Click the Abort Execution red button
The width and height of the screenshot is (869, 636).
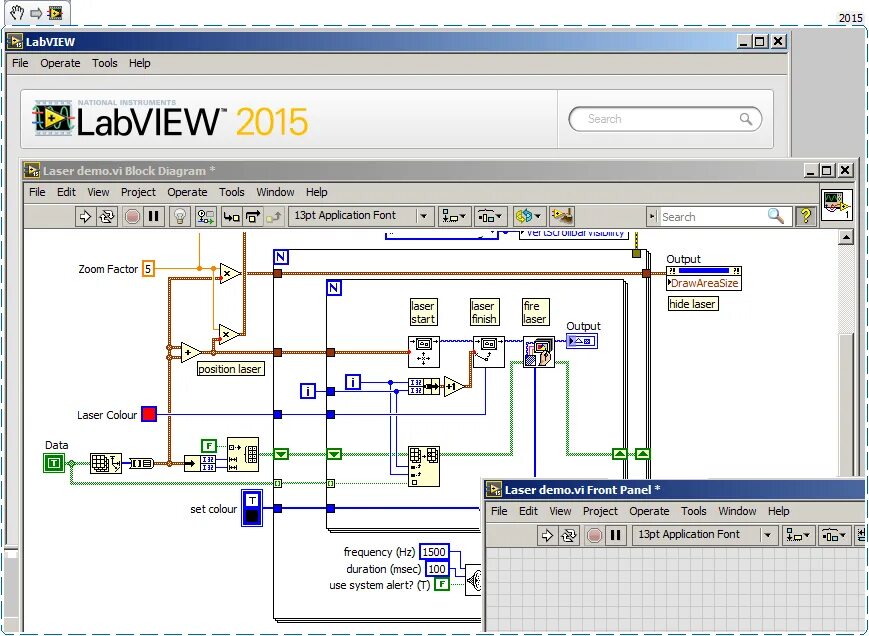click(134, 216)
